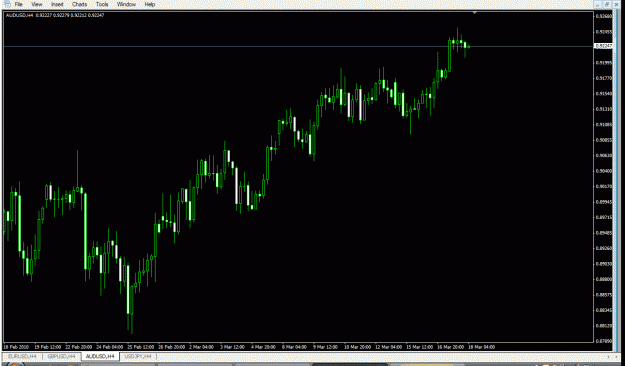Click the AUDUSD,H4 price info text in chart
Image resolution: width=625 pixels, height=366 pixels.
tap(55, 15)
